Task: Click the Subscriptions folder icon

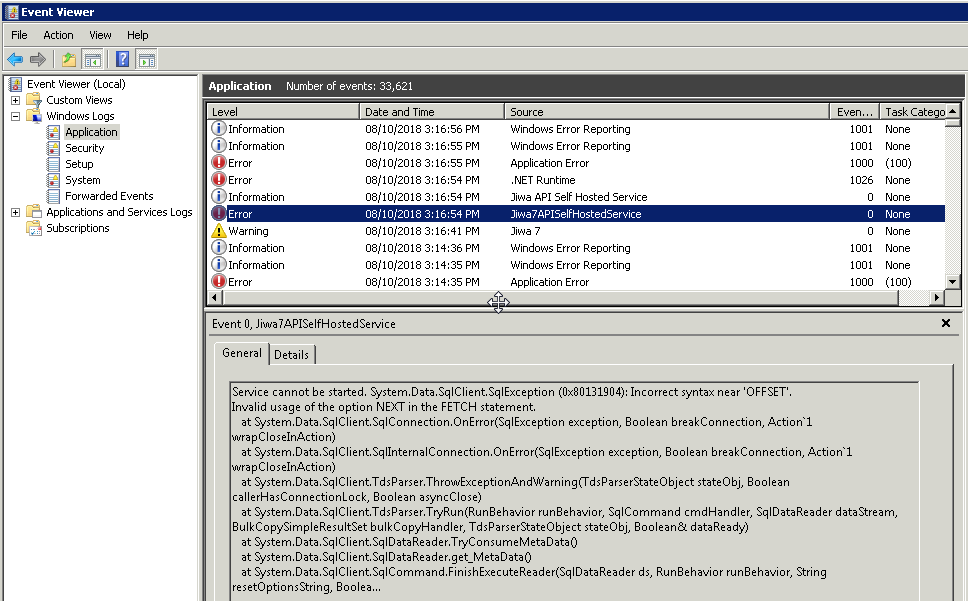Action: click(35, 228)
